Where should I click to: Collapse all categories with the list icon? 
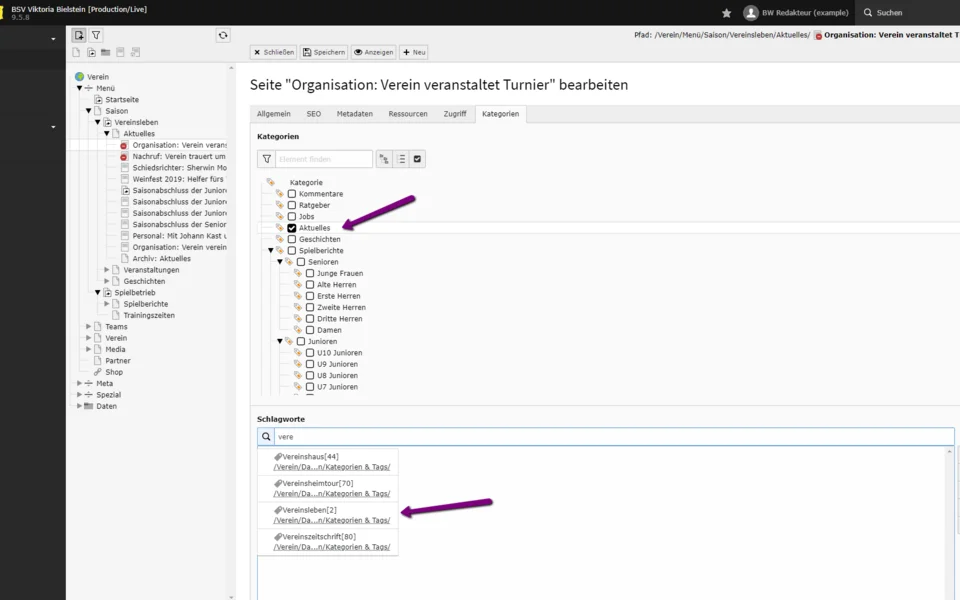(401, 159)
